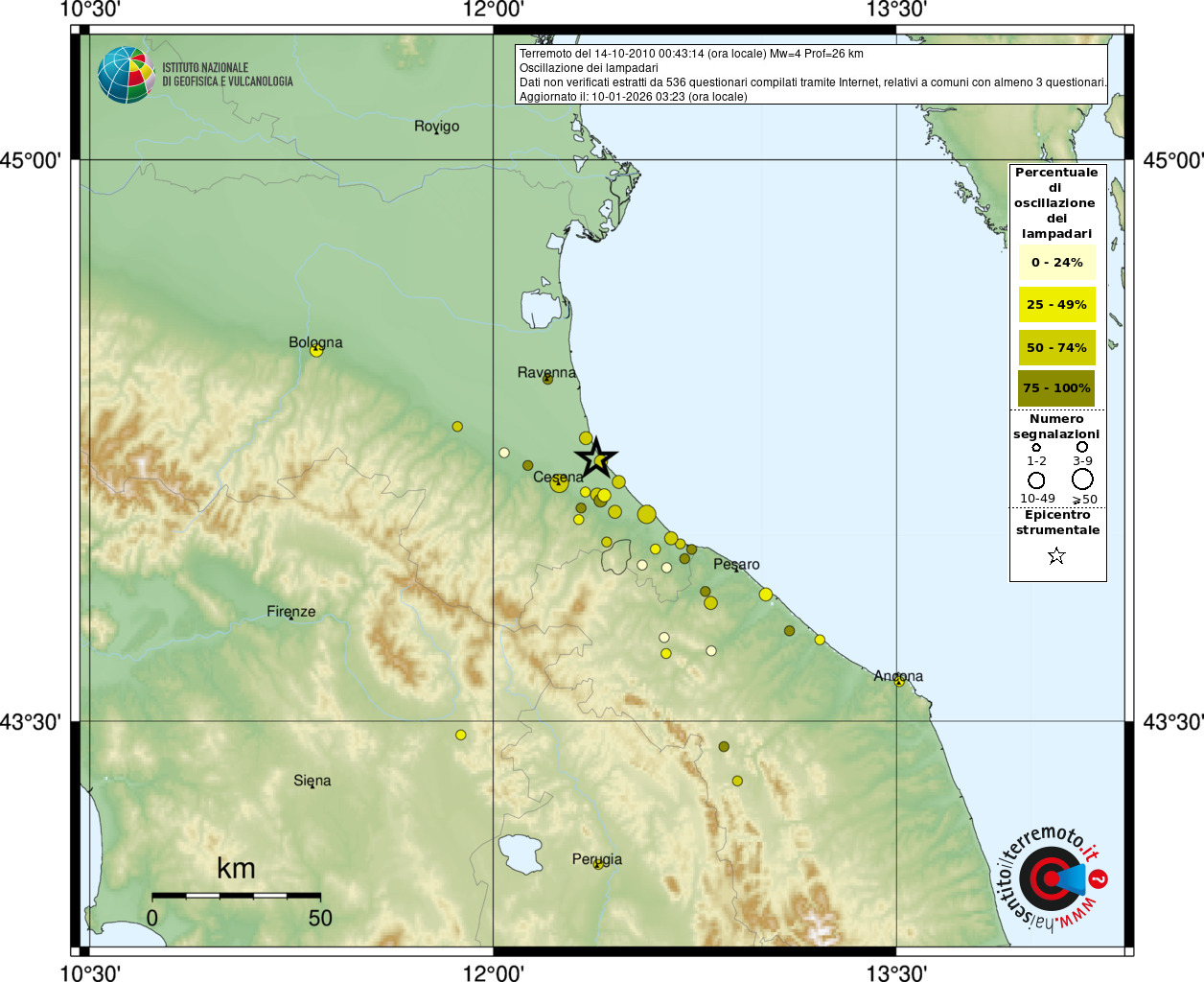Viewport: 1204px width, 982px height.
Task: Pick the 25 - 49% legend swatch
Action: [x=1056, y=305]
